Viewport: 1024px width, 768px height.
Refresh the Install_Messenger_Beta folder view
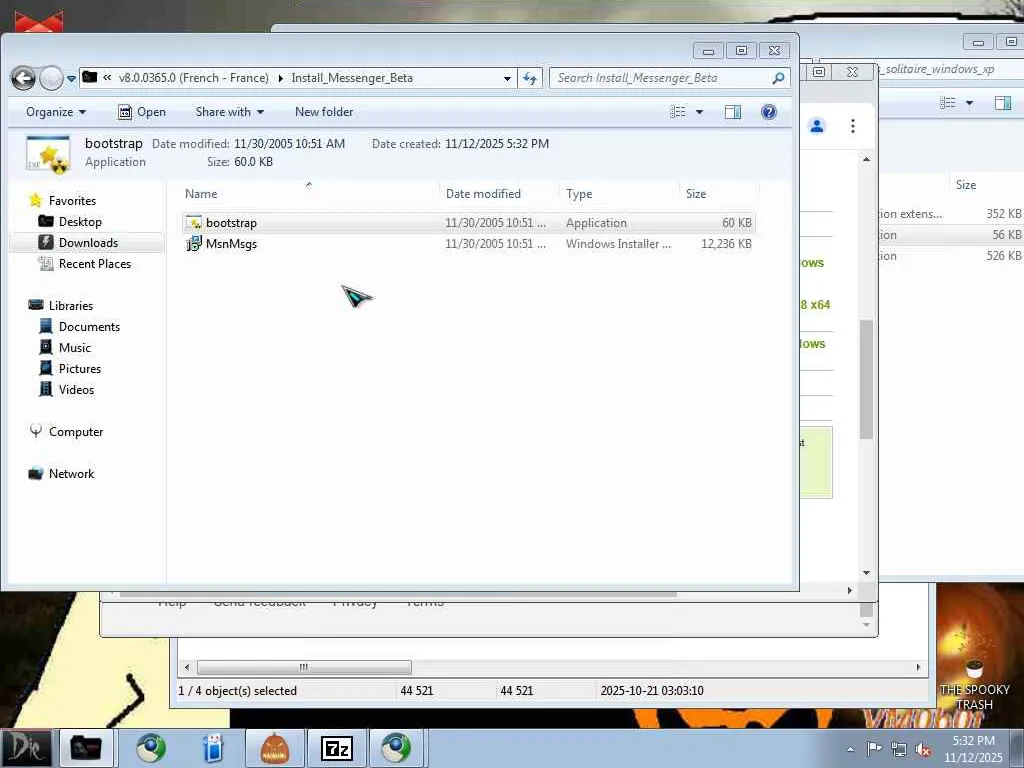coord(530,78)
